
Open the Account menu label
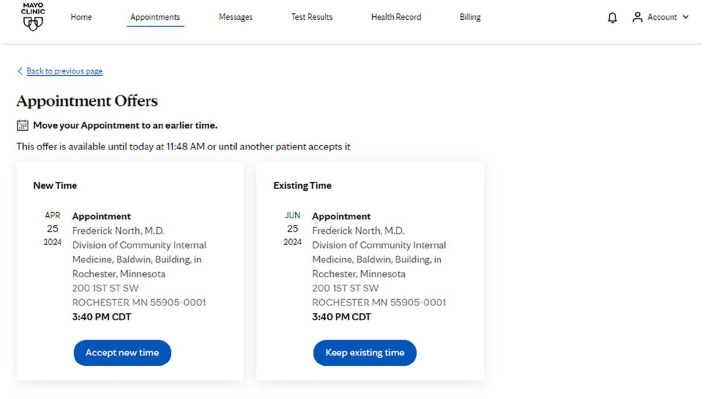[662, 17]
